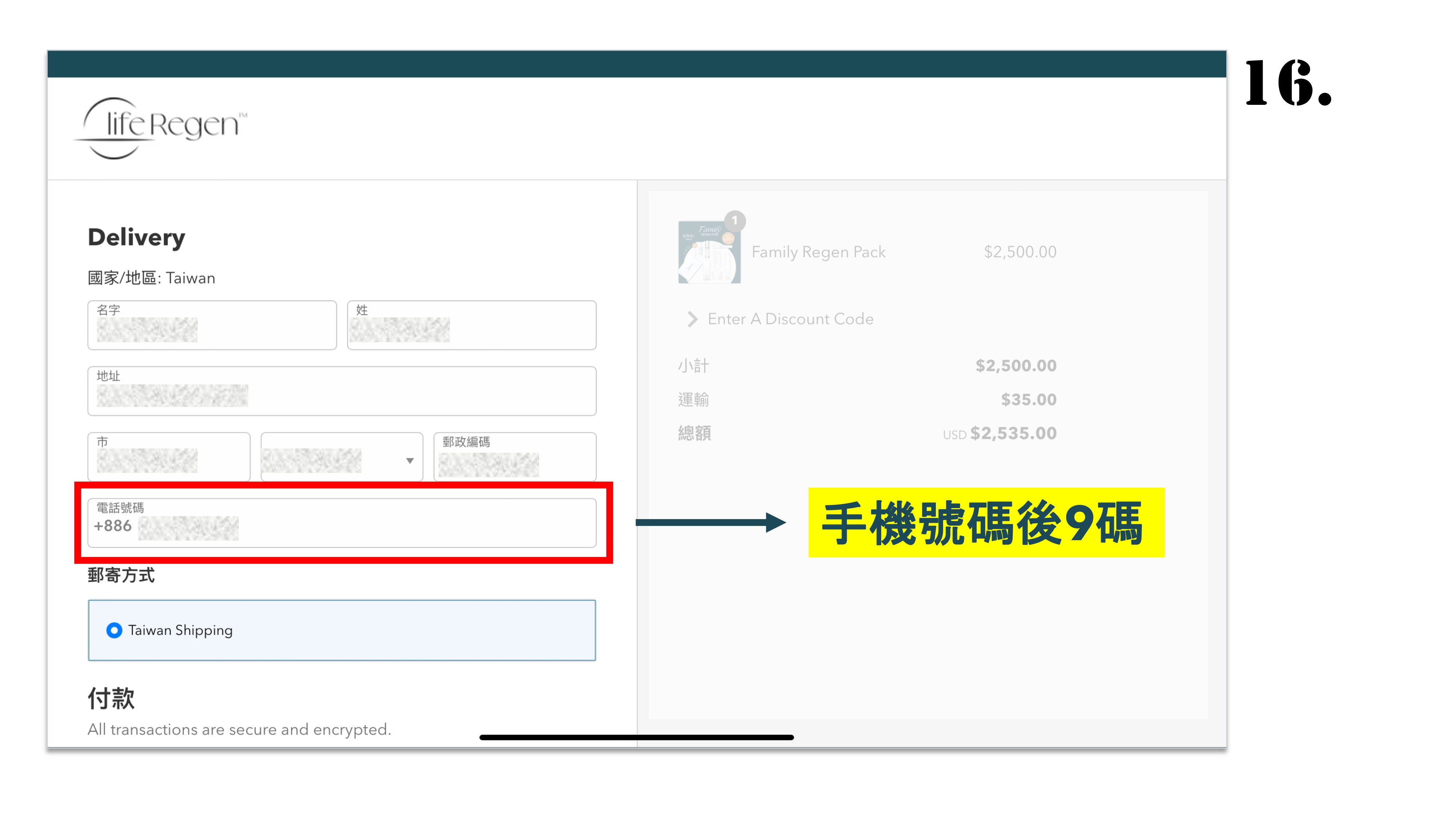The height and width of the screenshot is (819, 1456).
Task: Click the Family Regen Pack $2,500.00 price
Action: 1020,252
